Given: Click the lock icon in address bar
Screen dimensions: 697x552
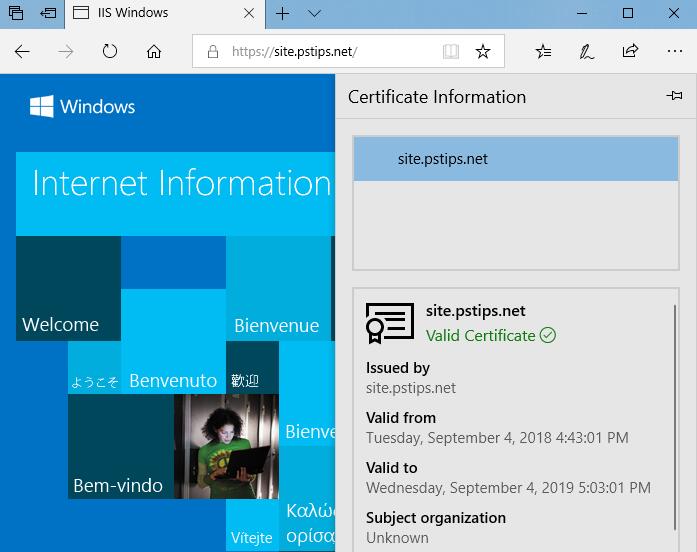Looking at the screenshot, I should tap(213, 52).
